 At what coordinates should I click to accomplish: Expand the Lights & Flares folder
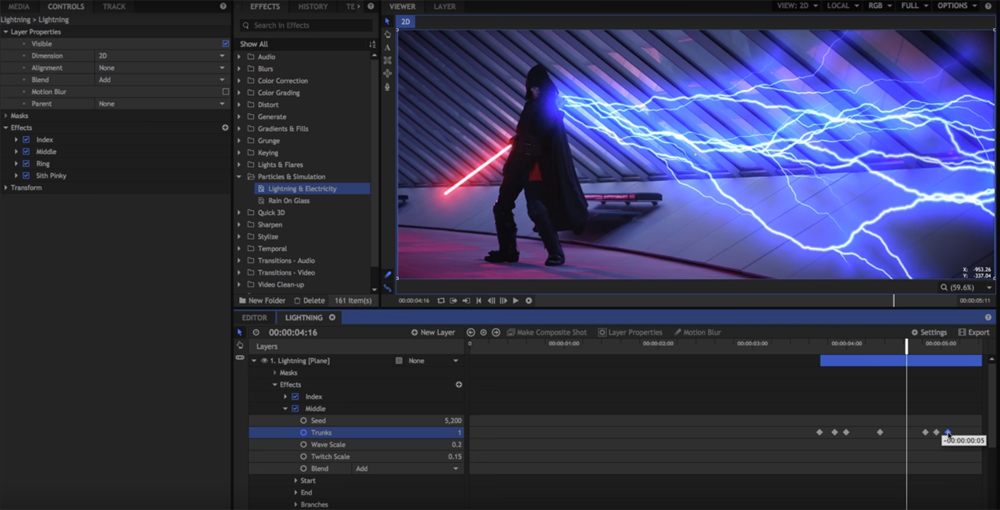(x=239, y=165)
